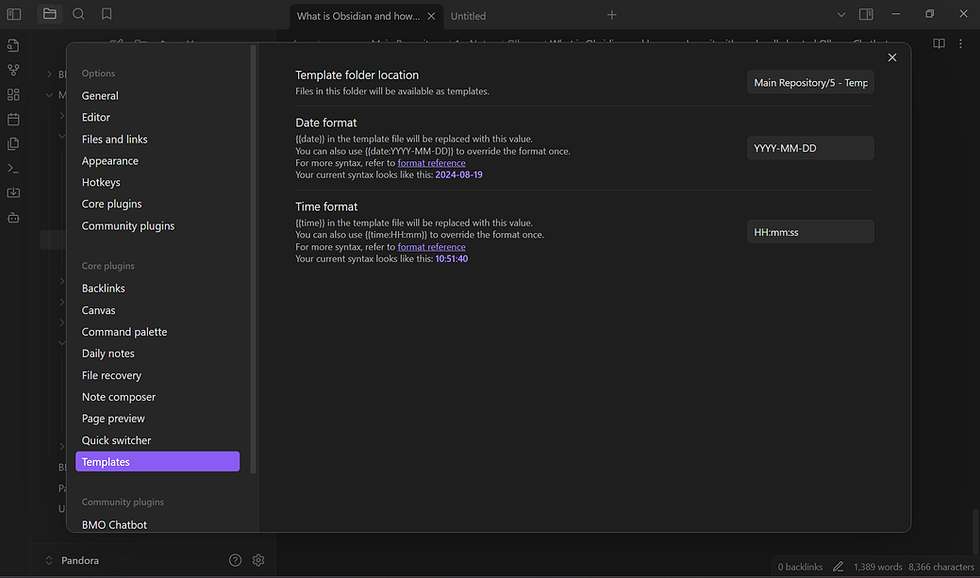Open BMO Chatbot plugin settings
Viewport: 980px width, 578px height.
click(158, 524)
